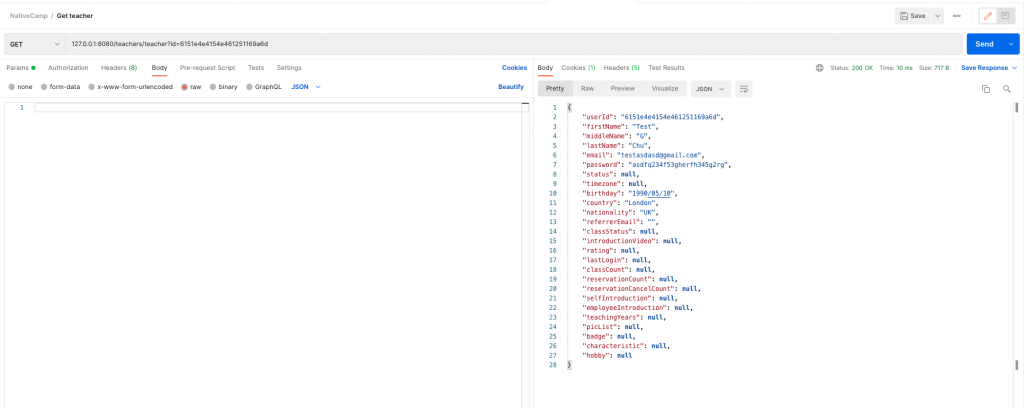This screenshot has height=408, width=1024.
Task: Click the Save floppy disk button
Action: 912,16
